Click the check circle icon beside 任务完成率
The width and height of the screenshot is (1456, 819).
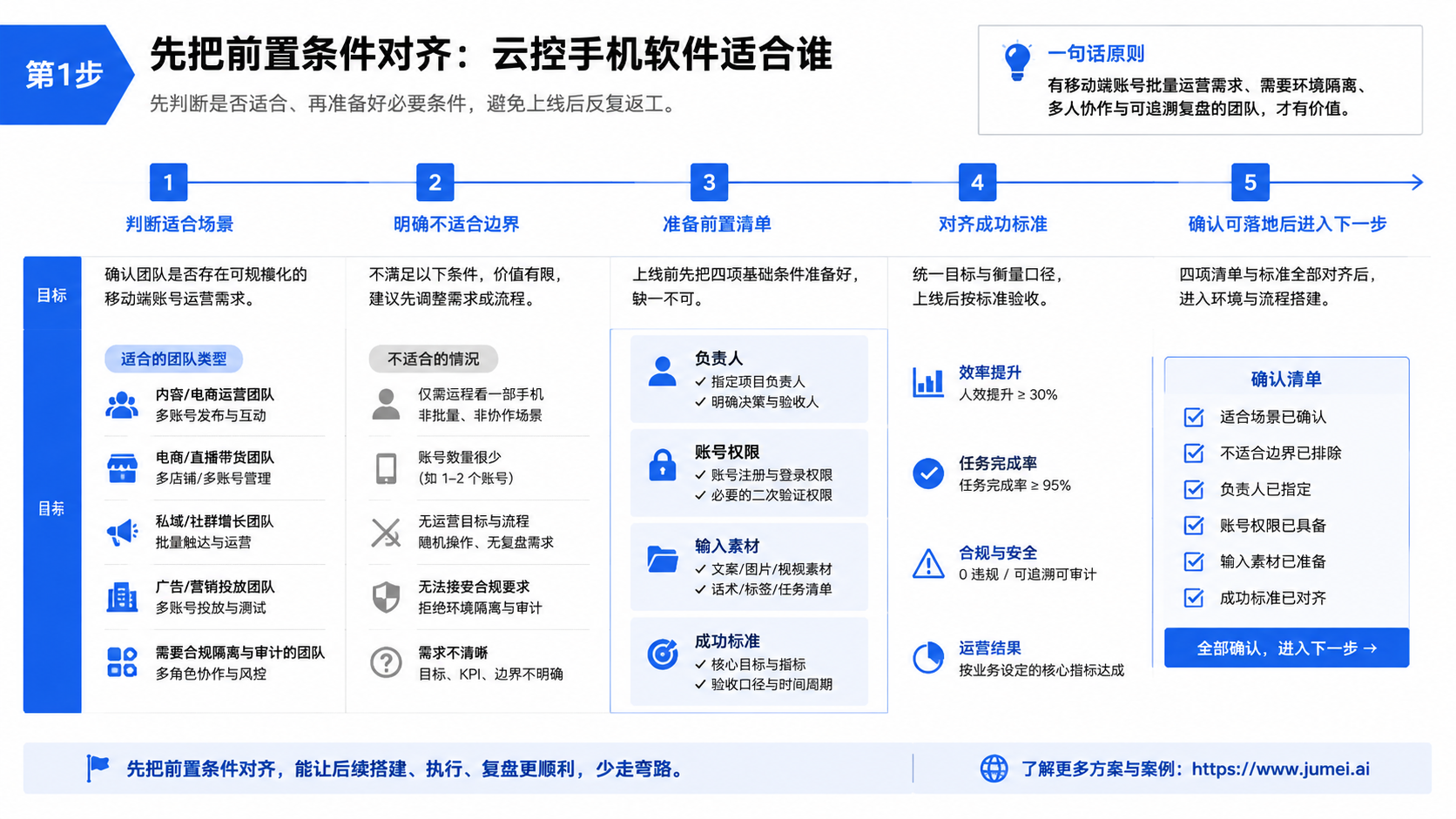click(x=928, y=473)
